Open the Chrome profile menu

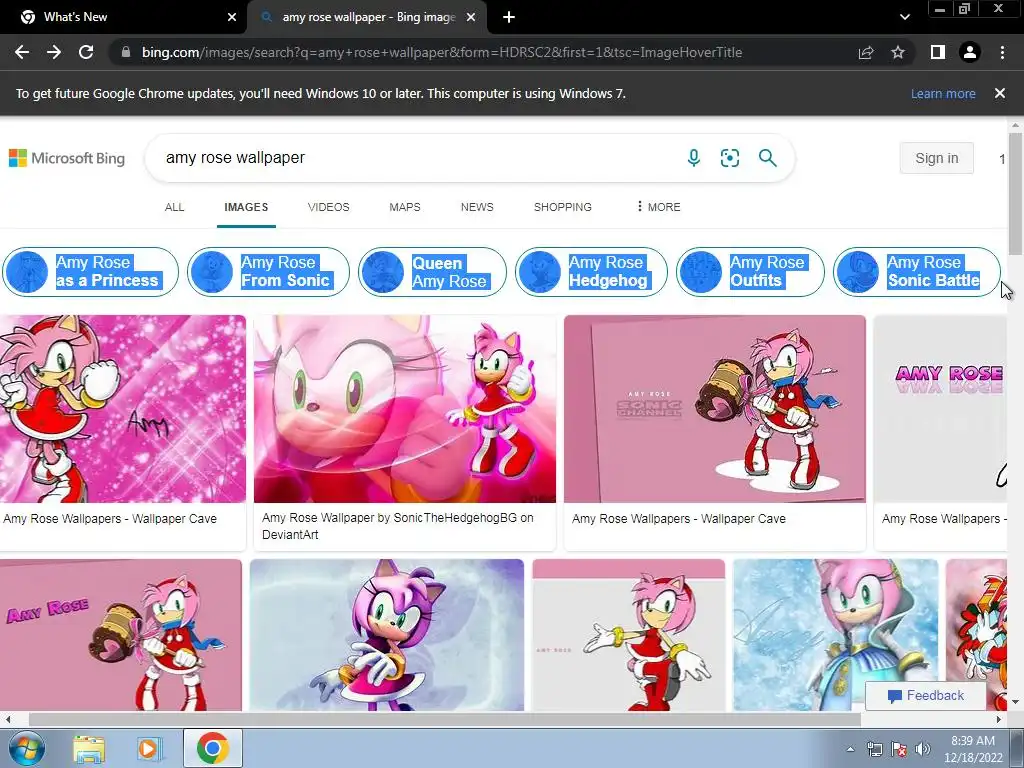(970, 52)
